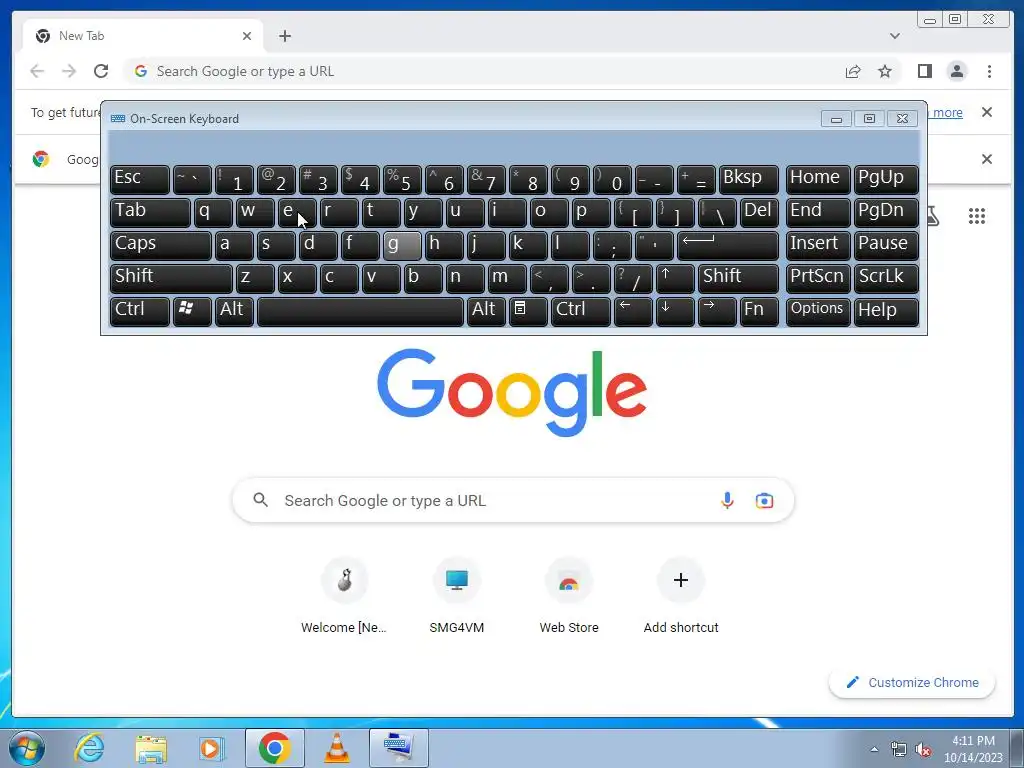Image resolution: width=1024 pixels, height=768 pixels.
Task: Toggle the left Alt key
Action: 234,311
